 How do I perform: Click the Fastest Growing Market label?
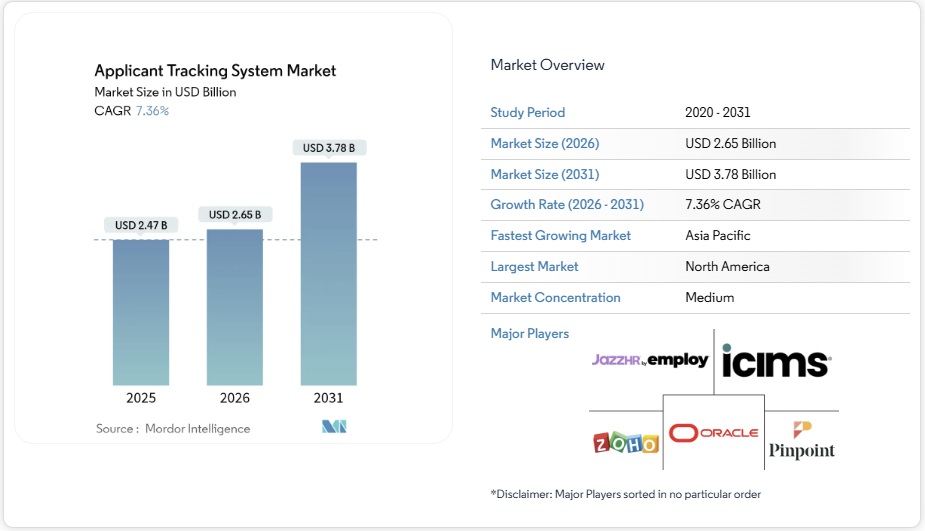click(x=561, y=236)
